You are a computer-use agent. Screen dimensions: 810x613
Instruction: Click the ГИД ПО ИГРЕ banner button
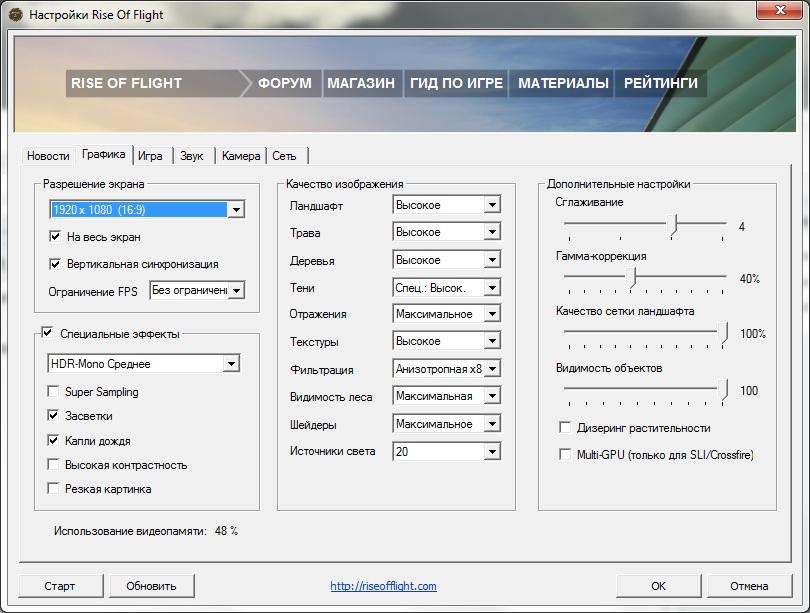(x=456, y=83)
